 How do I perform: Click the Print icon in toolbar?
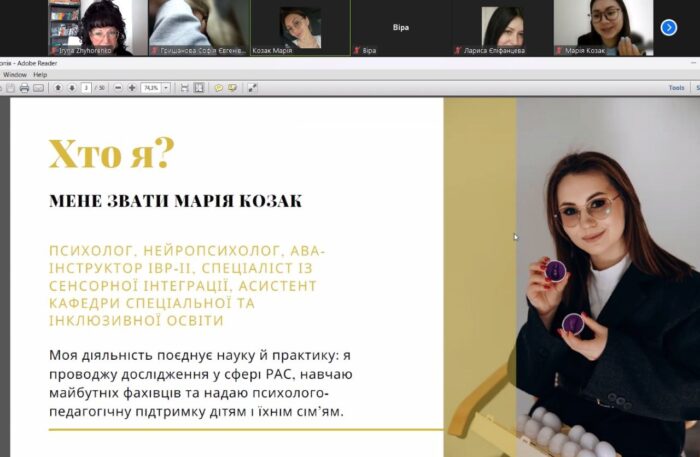[24, 88]
